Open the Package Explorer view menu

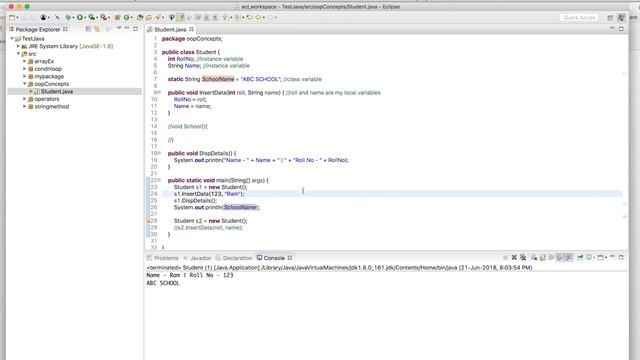(x=119, y=29)
